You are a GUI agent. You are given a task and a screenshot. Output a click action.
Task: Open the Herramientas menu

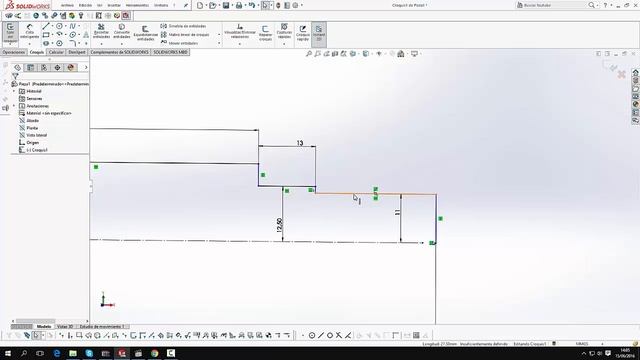tap(137, 5)
